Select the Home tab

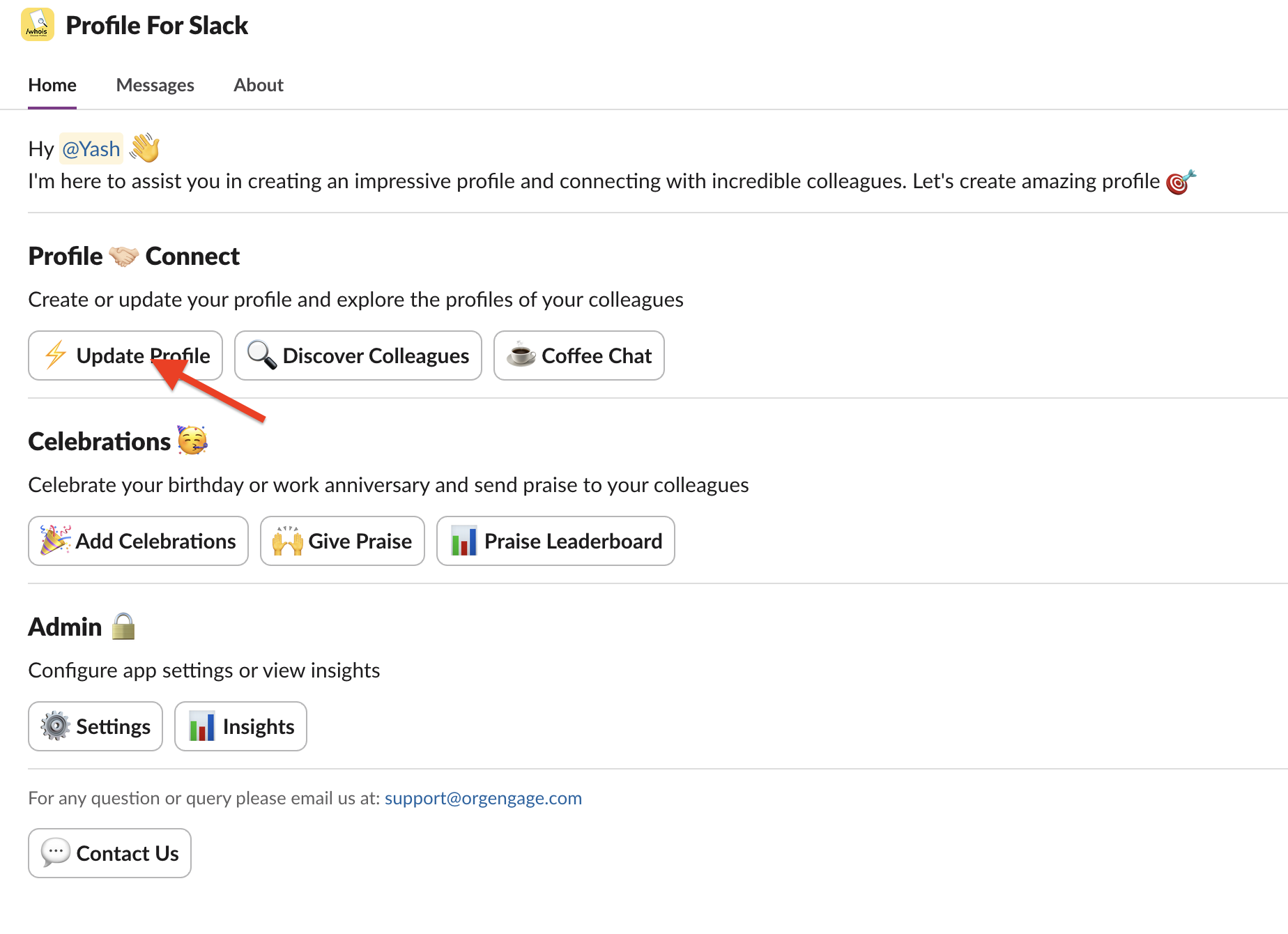[52, 85]
